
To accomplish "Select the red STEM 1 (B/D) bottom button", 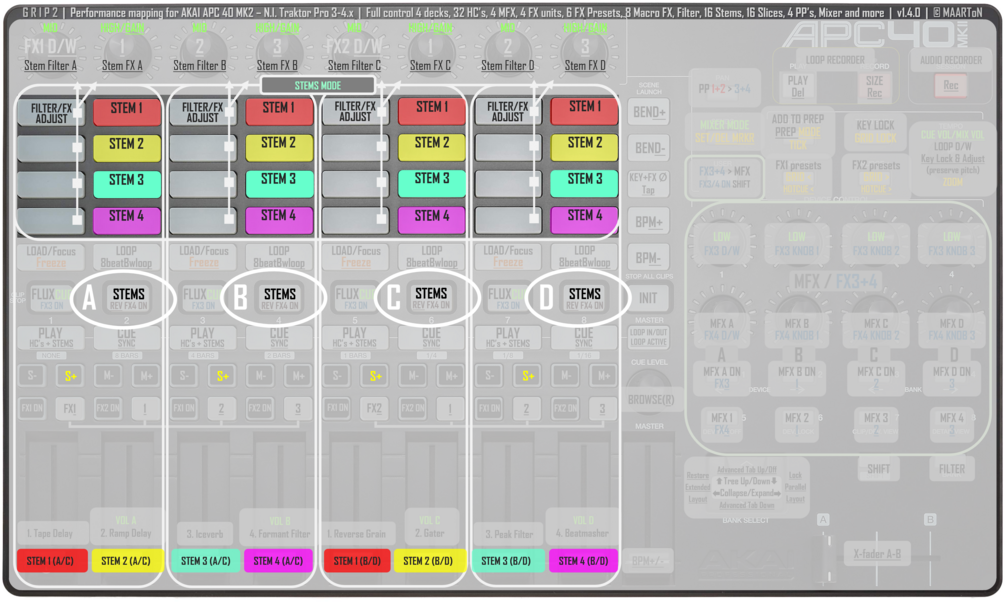I will (358, 560).
